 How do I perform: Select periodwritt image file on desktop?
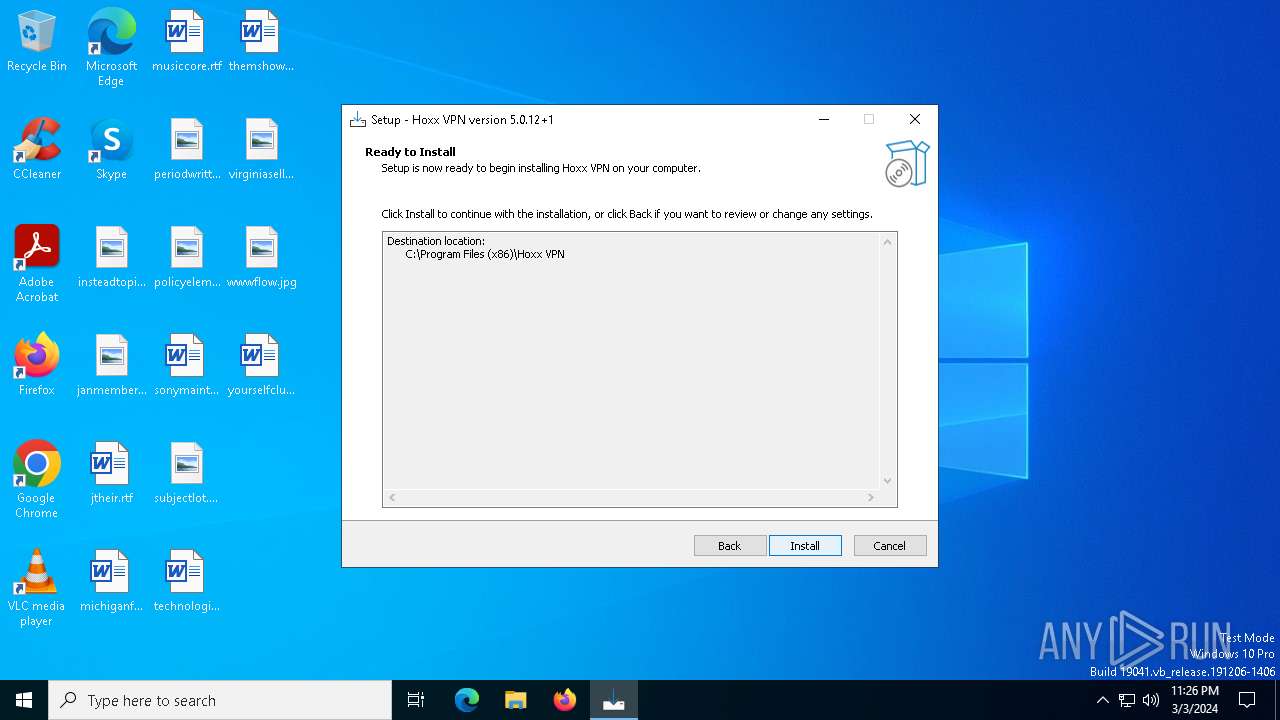point(186,150)
